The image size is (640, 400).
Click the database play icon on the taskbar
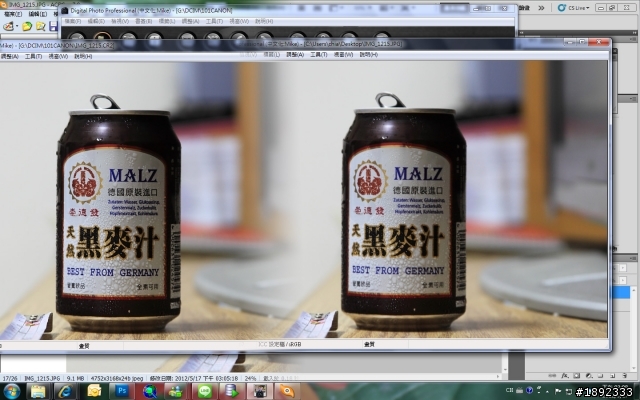[x=232, y=391]
